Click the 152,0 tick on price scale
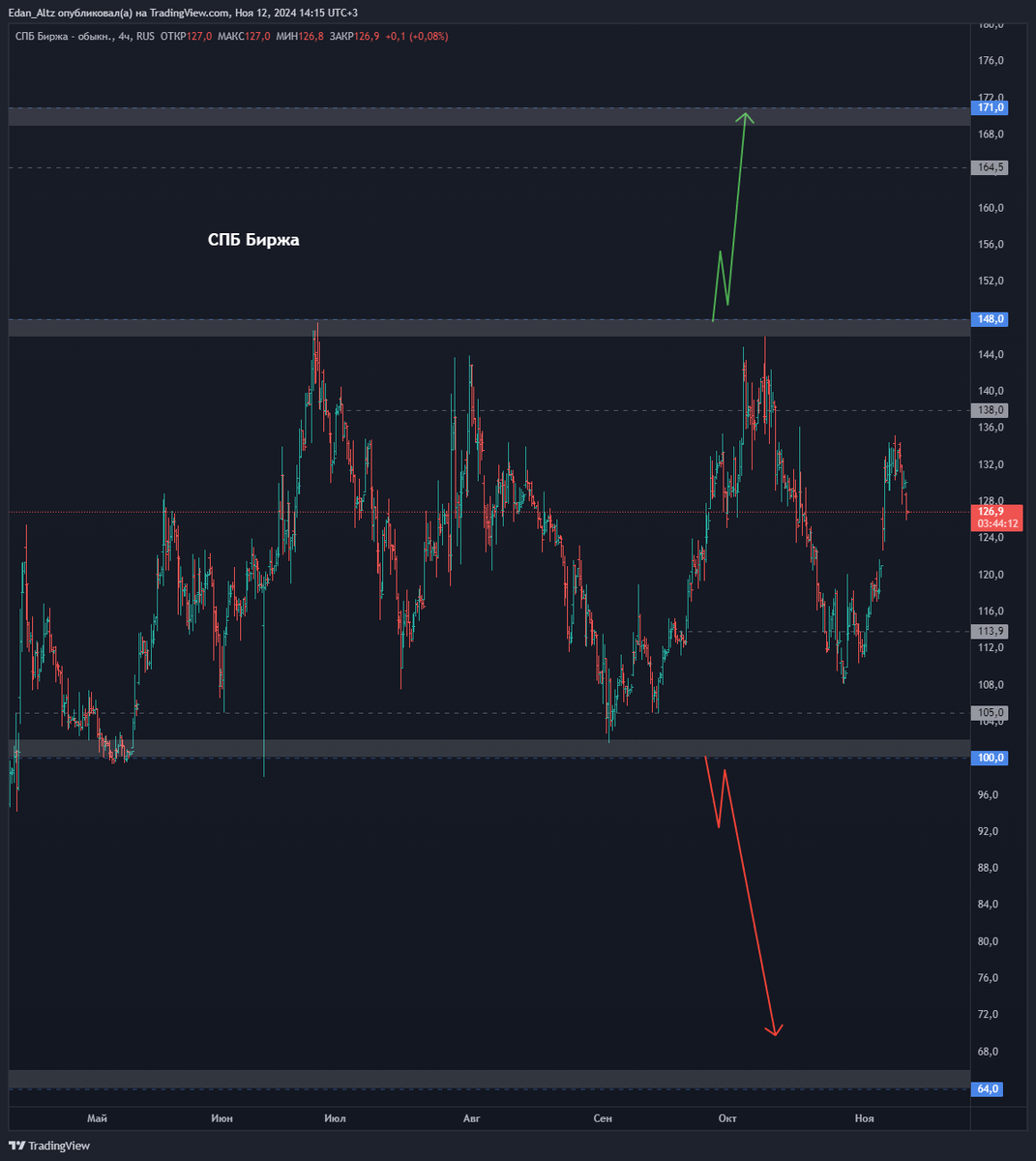Image resolution: width=1036 pixels, height=1161 pixels. pos(992,282)
